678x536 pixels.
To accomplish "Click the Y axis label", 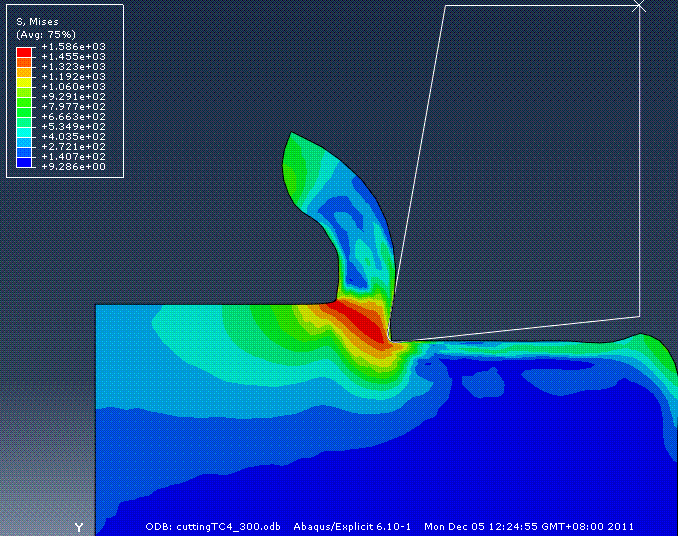I will point(79,527).
